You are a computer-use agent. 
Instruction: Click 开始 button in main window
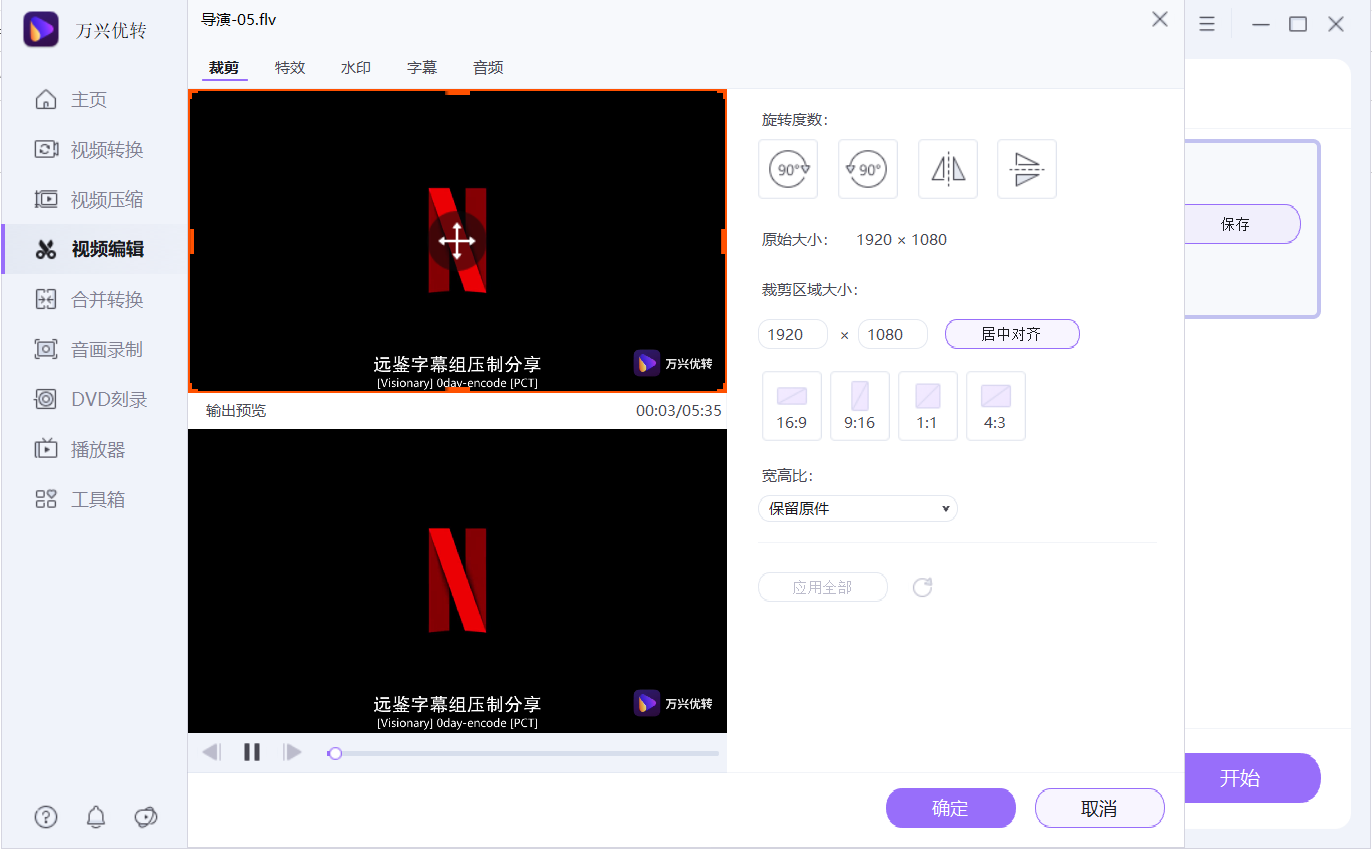(x=1252, y=778)
